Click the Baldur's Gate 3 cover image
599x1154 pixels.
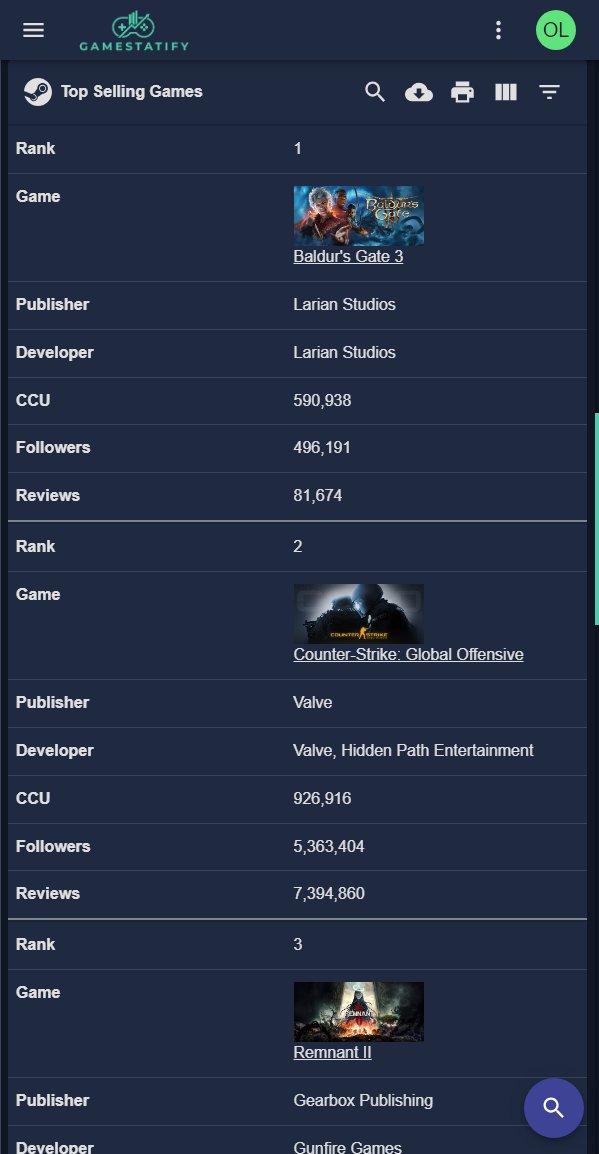(x=358, y=216)
